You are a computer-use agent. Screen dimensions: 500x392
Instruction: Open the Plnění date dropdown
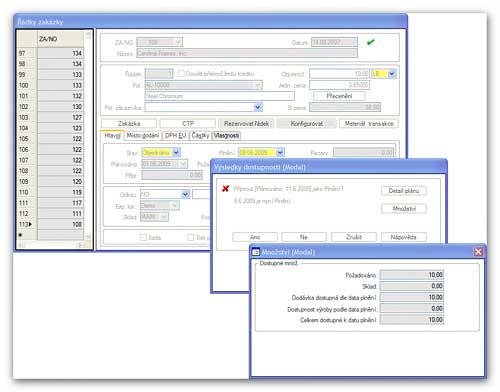[x=280, y=153]
